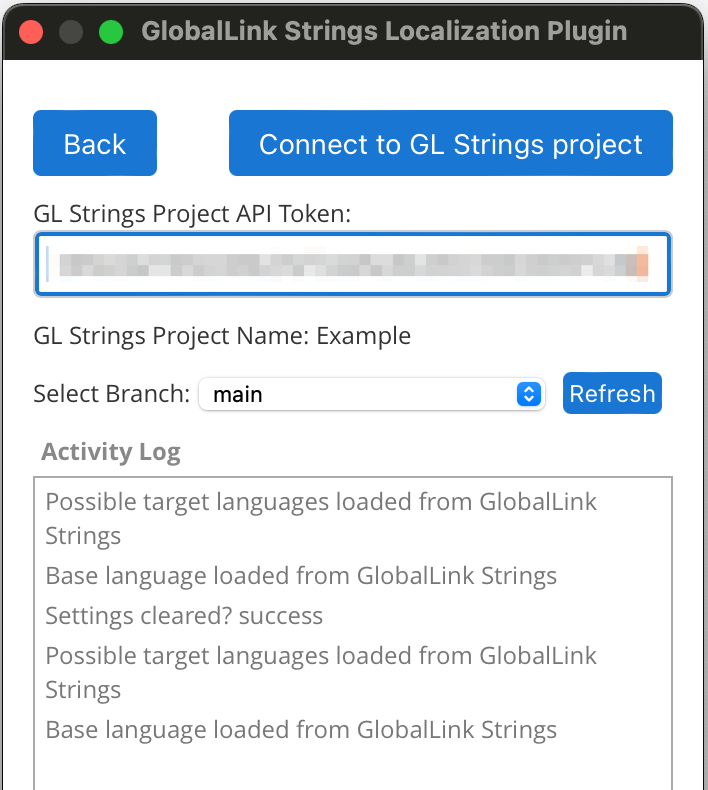Open the Select Branch dropdown showing main
708x790 pixels.
[x=372, y=394]
